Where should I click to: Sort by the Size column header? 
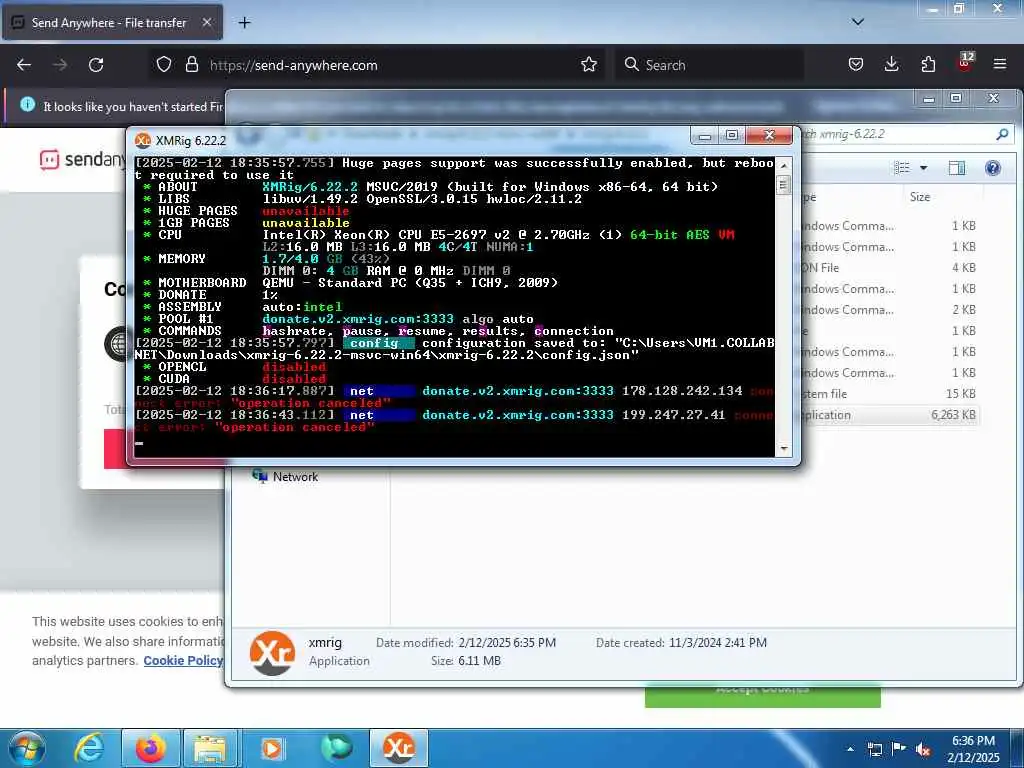[x=920, y=197]
